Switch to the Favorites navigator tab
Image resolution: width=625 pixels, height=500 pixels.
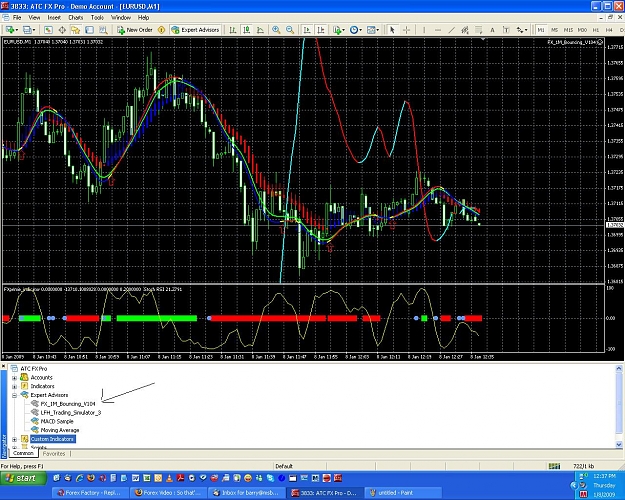coord(54,454)
